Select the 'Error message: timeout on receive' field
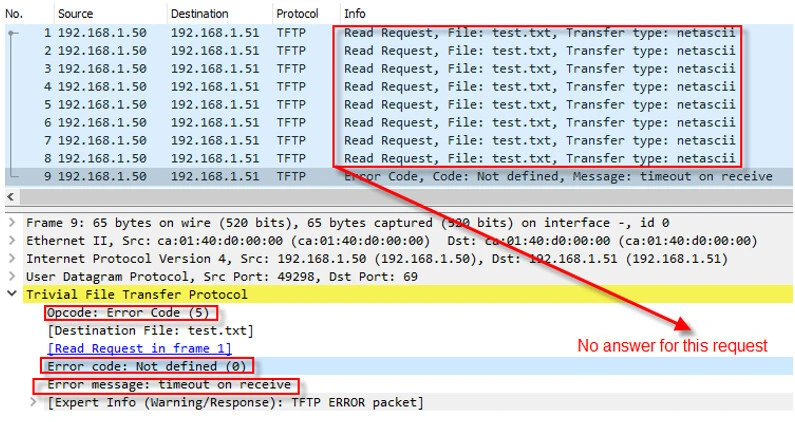This screenshot has height=422, width=795. click(x=169, y=385)
